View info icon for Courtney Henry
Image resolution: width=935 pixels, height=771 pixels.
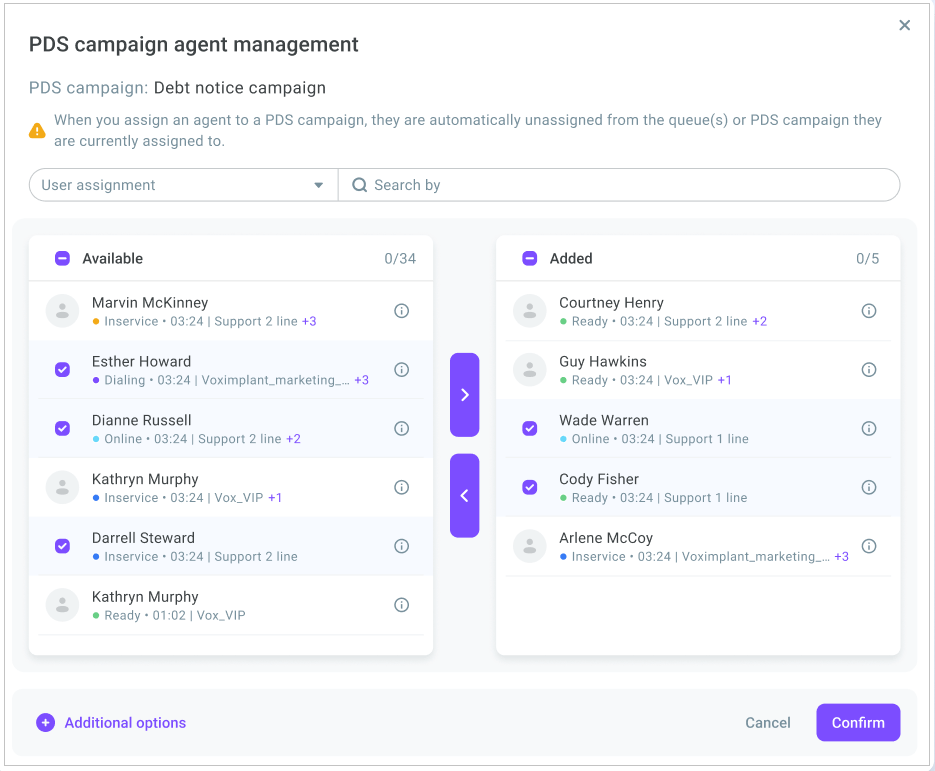(869, 311)
